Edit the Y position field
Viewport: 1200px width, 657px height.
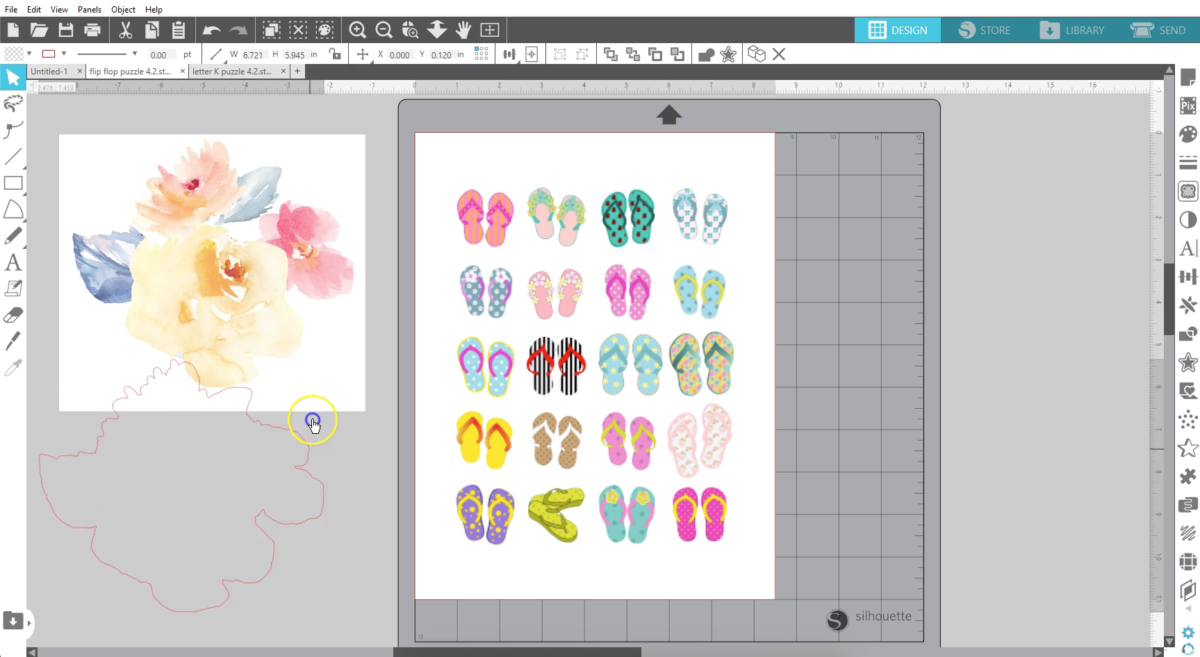(444, 54)
